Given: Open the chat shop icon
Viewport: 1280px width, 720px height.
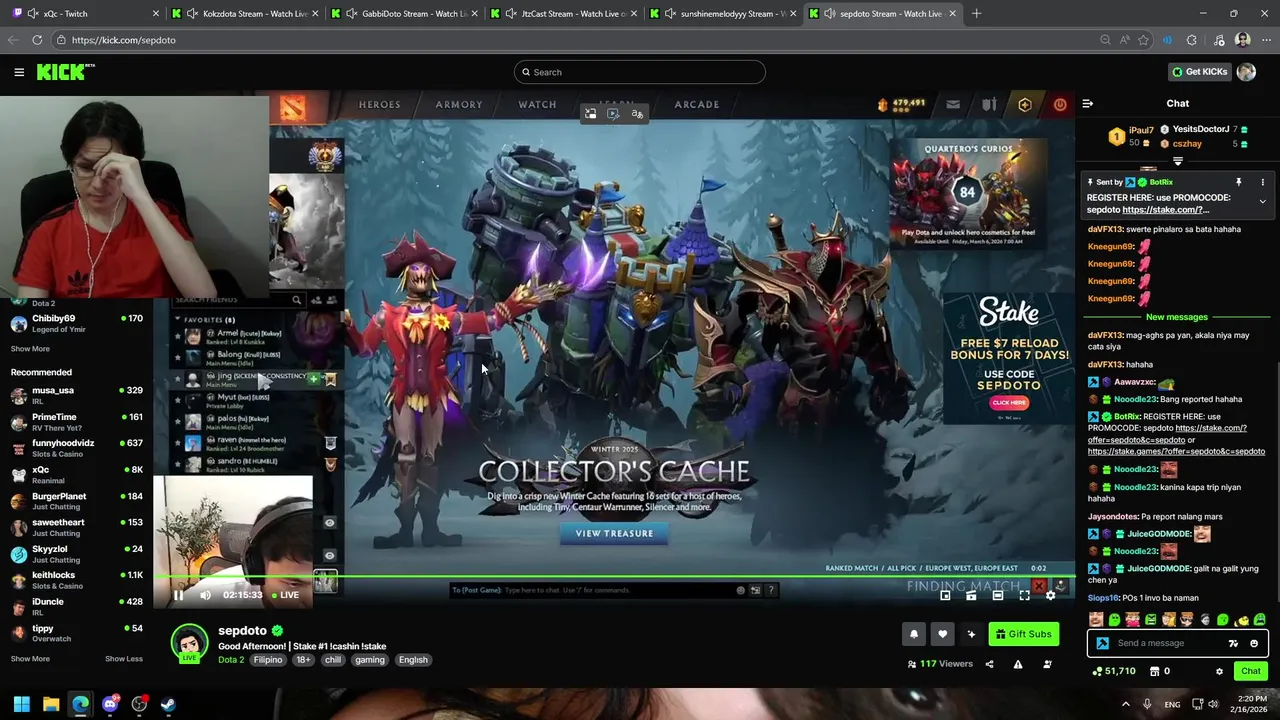Looking at the screenshot, I should point(1155,671).
